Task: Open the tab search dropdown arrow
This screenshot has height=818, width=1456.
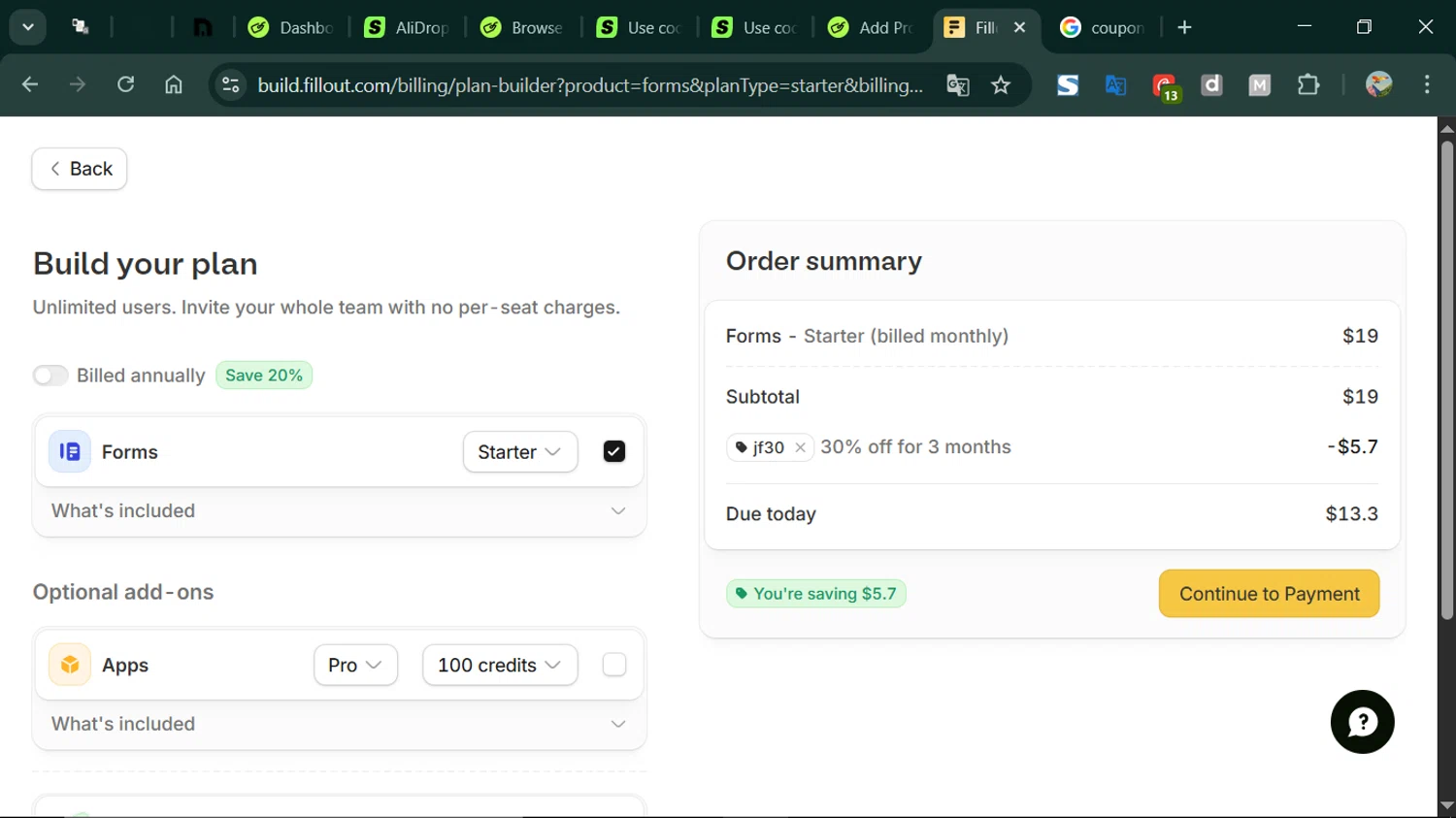Action: pos(28,27)
